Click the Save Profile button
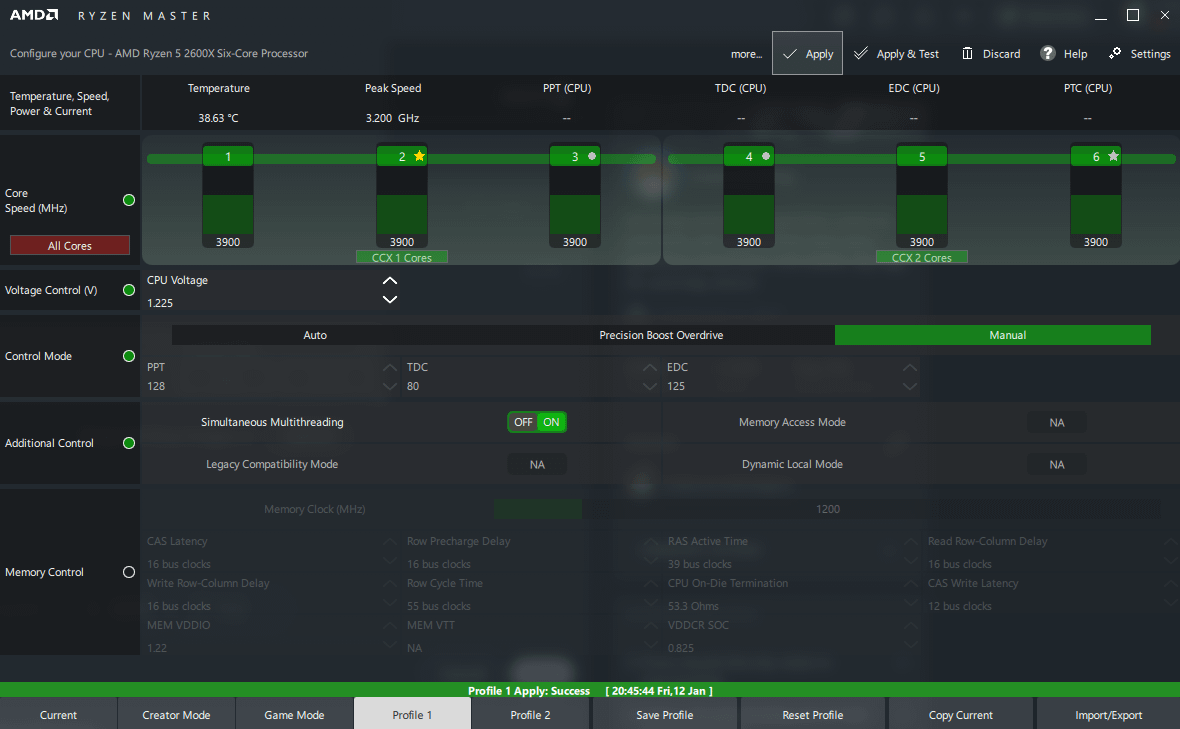Viewport: 1180px width, 729px height. (665, 715)
